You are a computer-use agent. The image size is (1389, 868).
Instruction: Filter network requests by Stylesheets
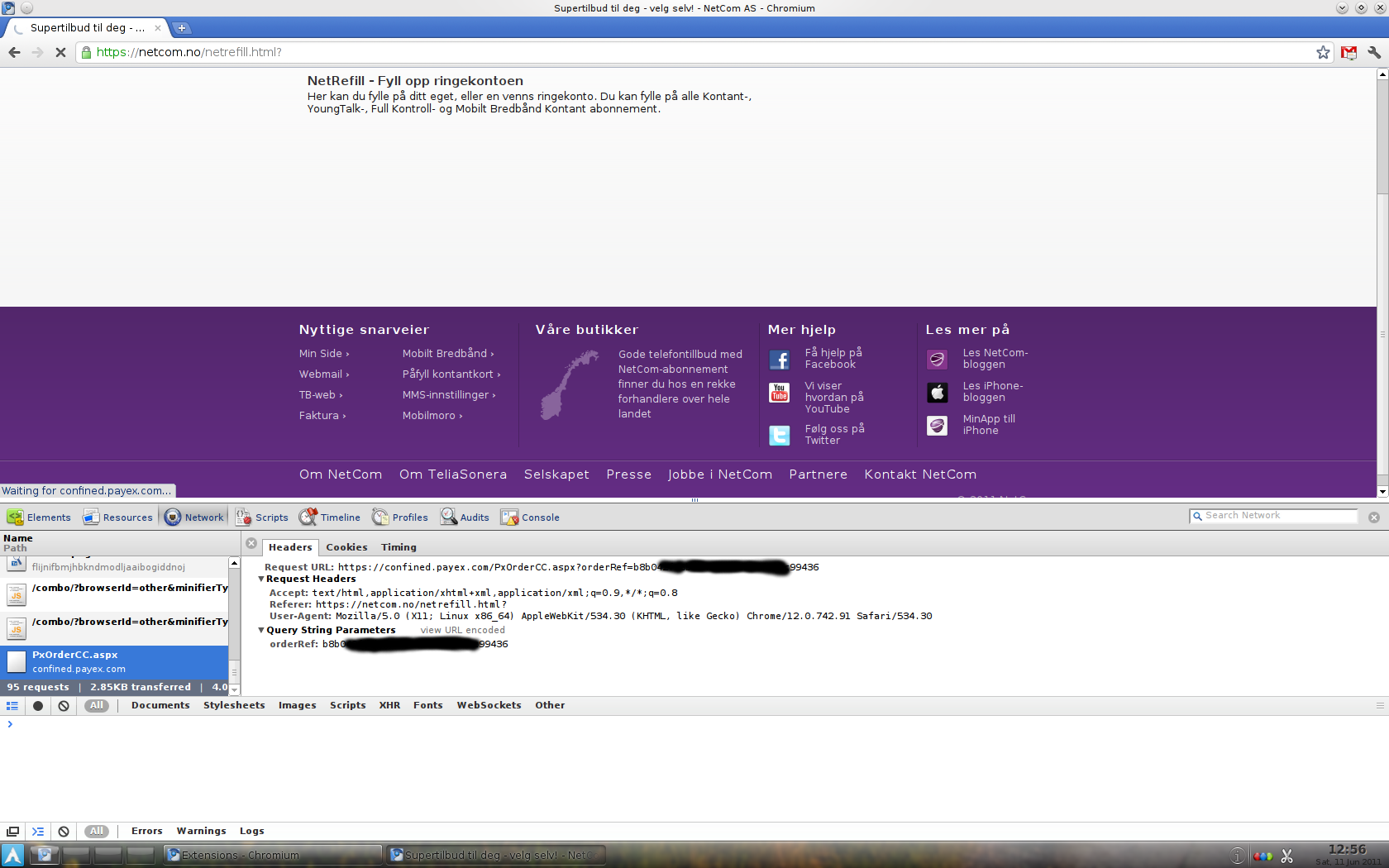pyautogui.click(x=234, y=705)
